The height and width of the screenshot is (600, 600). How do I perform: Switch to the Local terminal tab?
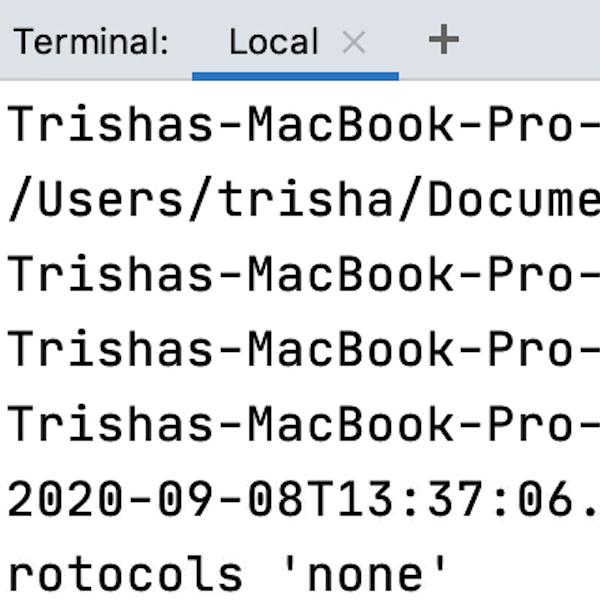273,41
